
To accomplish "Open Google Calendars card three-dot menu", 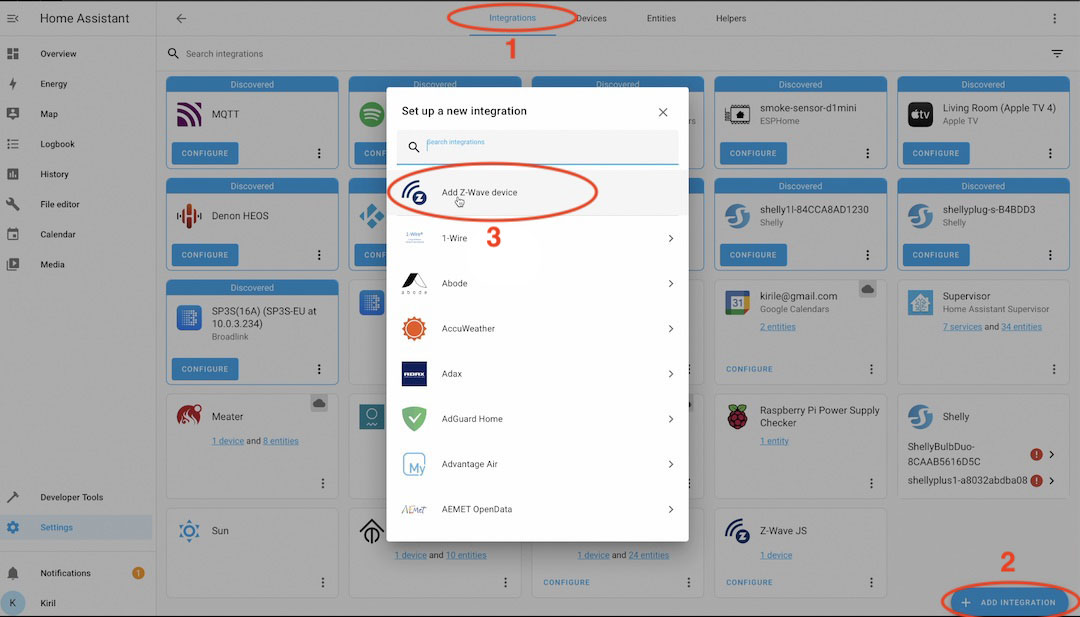I will coord(871,369).
